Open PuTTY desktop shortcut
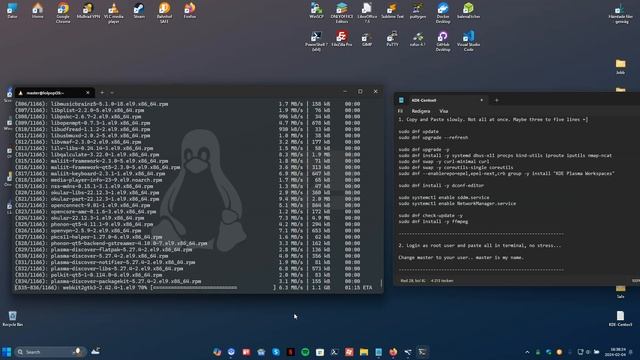The width and height of the screenshot is (640, 360). tap(392, 39)
